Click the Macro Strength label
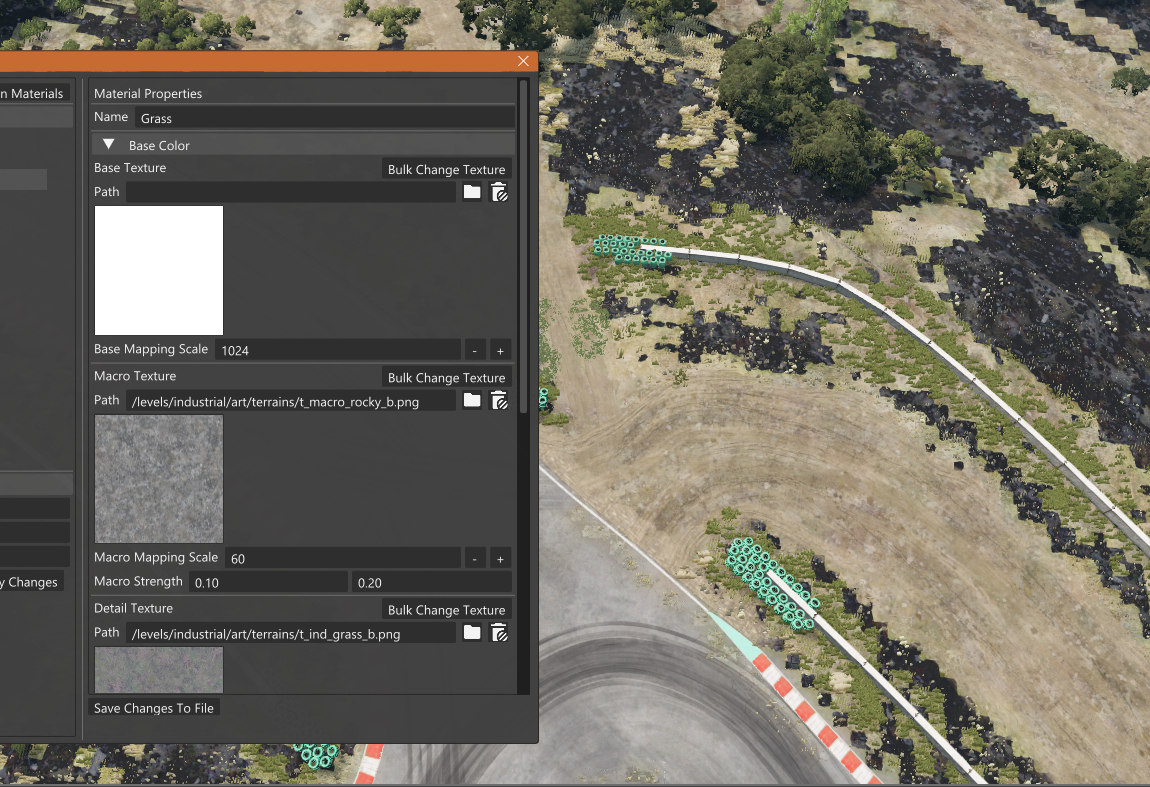The image size is (1150, 787). (138, 581)
